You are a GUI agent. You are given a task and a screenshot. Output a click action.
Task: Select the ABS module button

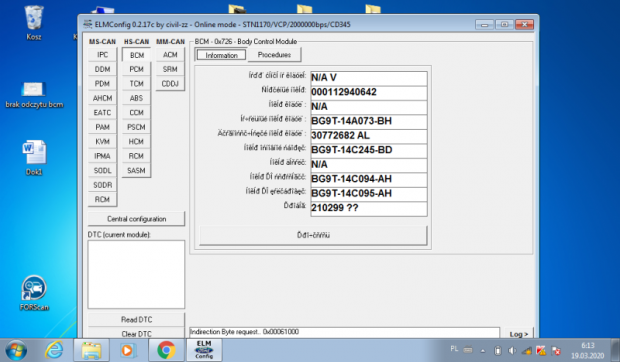(136, 98)
